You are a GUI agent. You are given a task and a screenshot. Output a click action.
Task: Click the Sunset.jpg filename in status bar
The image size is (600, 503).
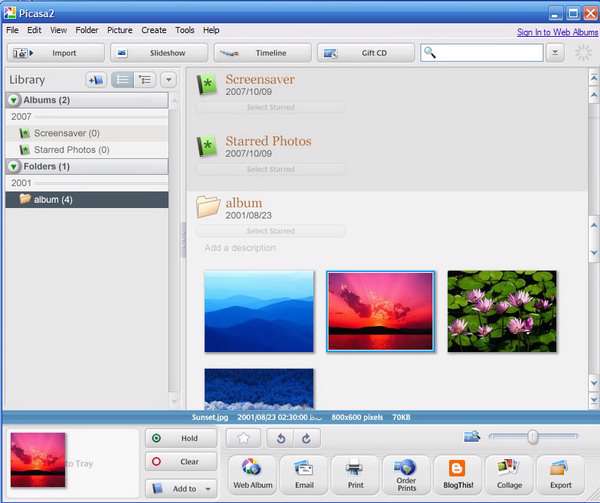[x=210, y=417]
